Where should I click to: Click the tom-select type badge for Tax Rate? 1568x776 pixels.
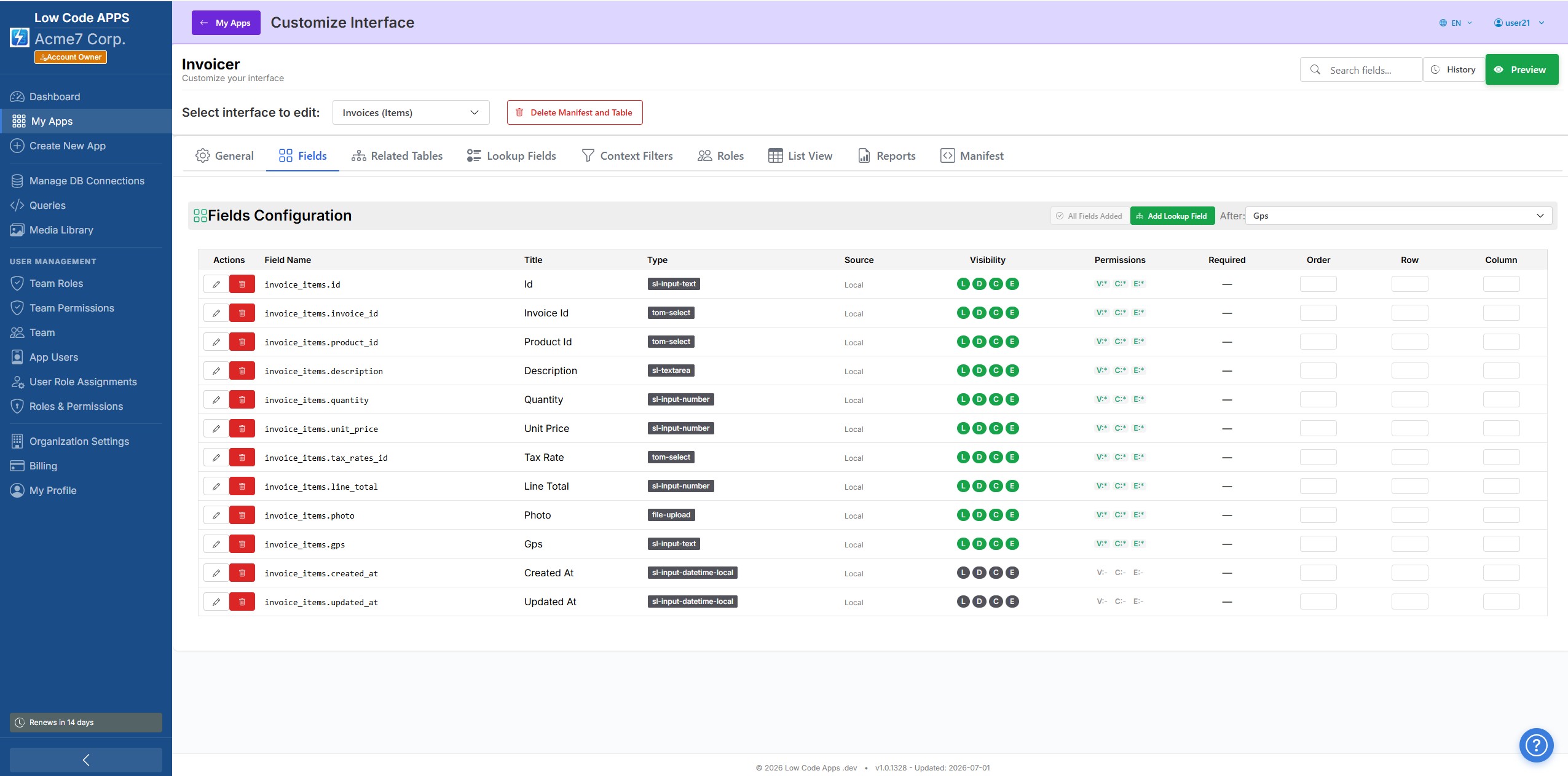(671, 457)
